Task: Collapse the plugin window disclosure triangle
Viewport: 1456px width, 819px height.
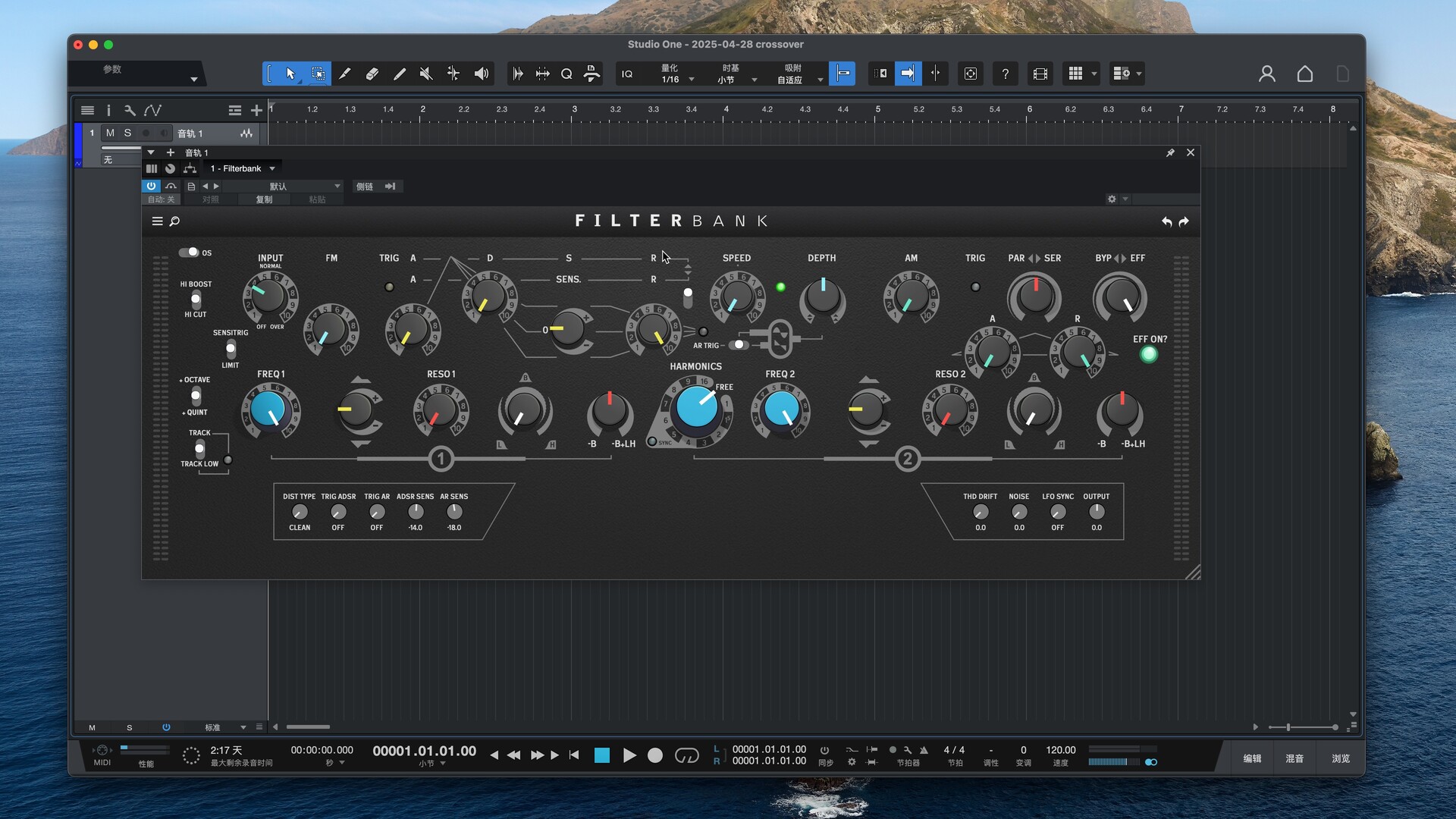Action: (151, 152)
